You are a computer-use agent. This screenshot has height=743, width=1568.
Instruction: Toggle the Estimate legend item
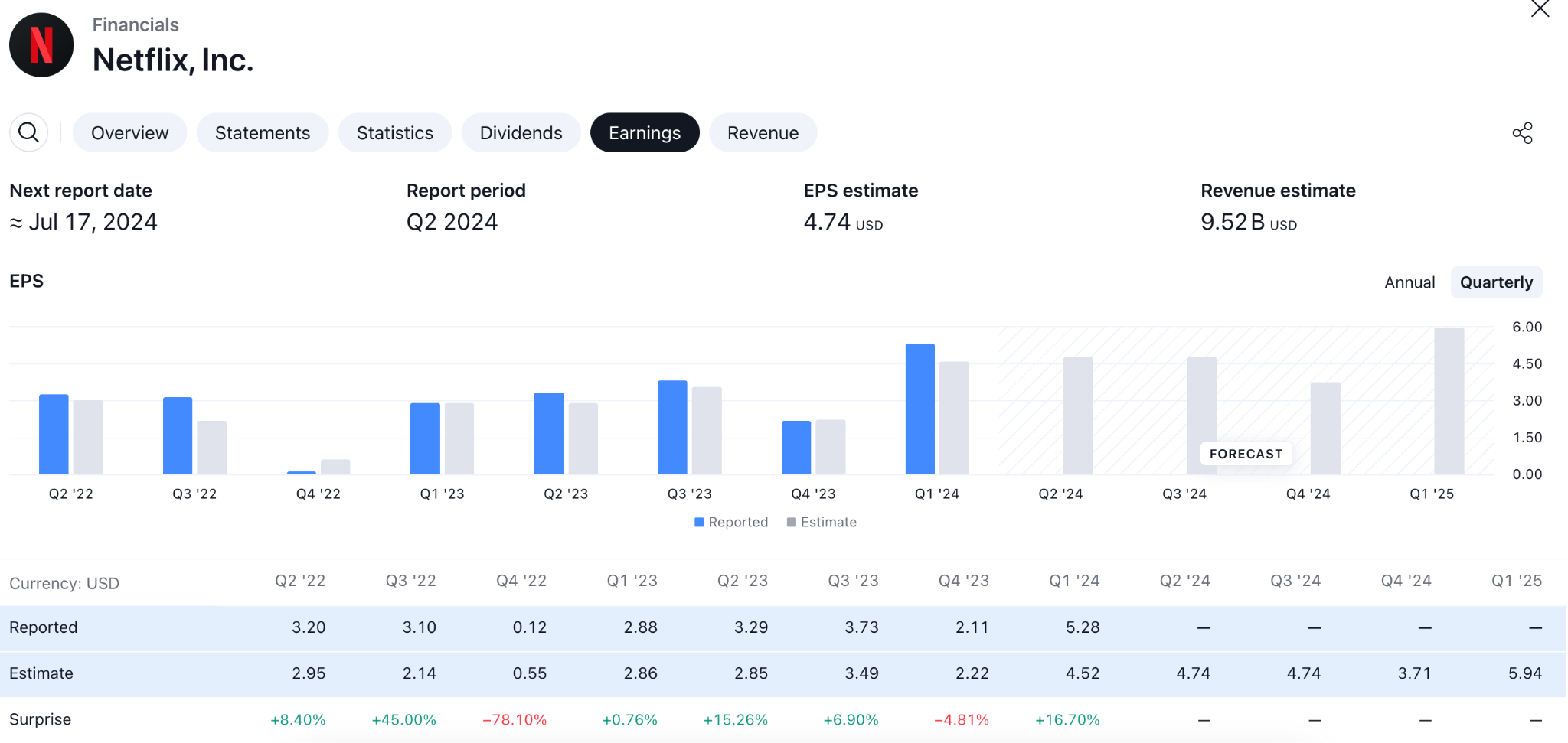point(822,522)
